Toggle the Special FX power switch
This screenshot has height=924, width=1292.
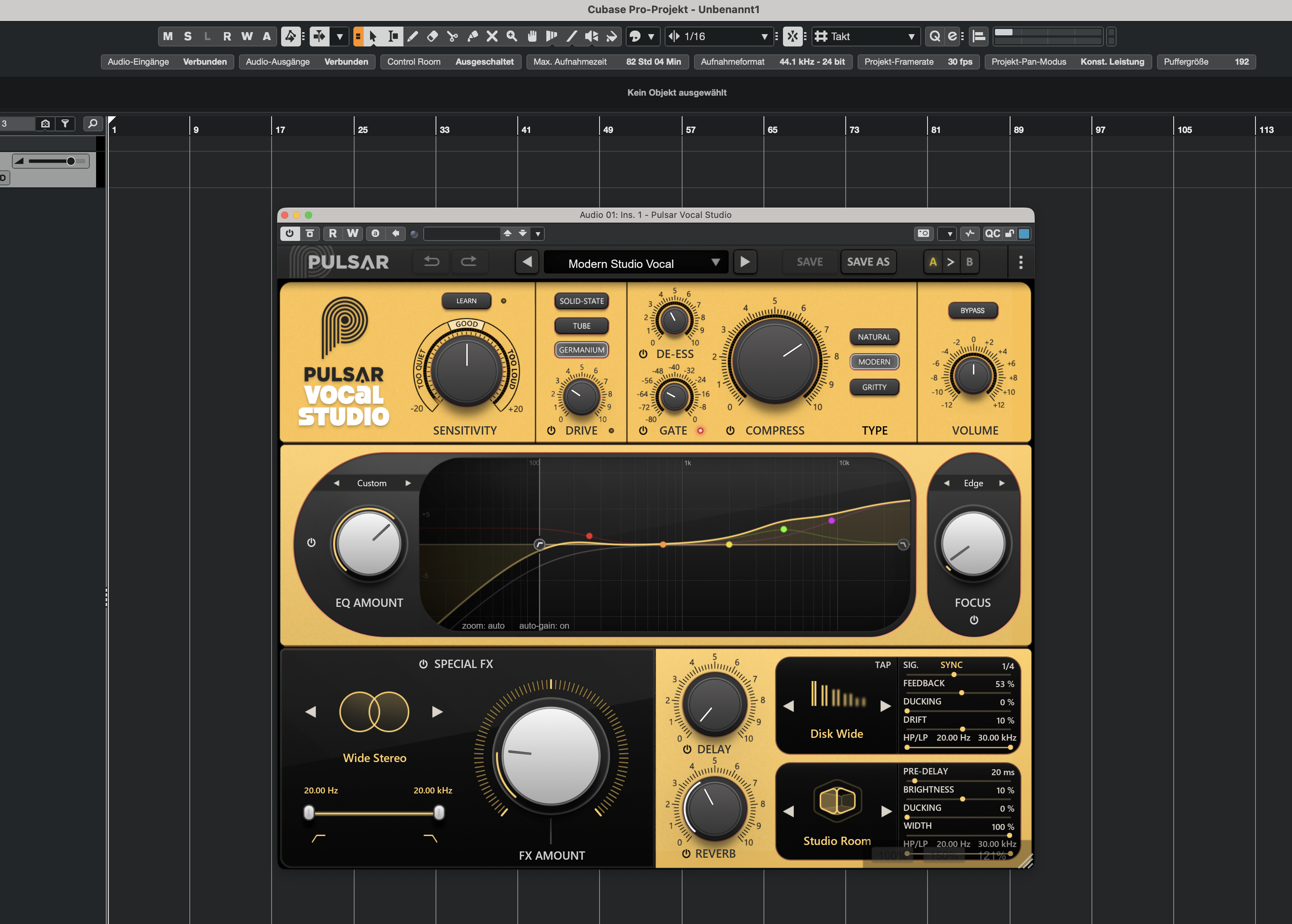423,664
